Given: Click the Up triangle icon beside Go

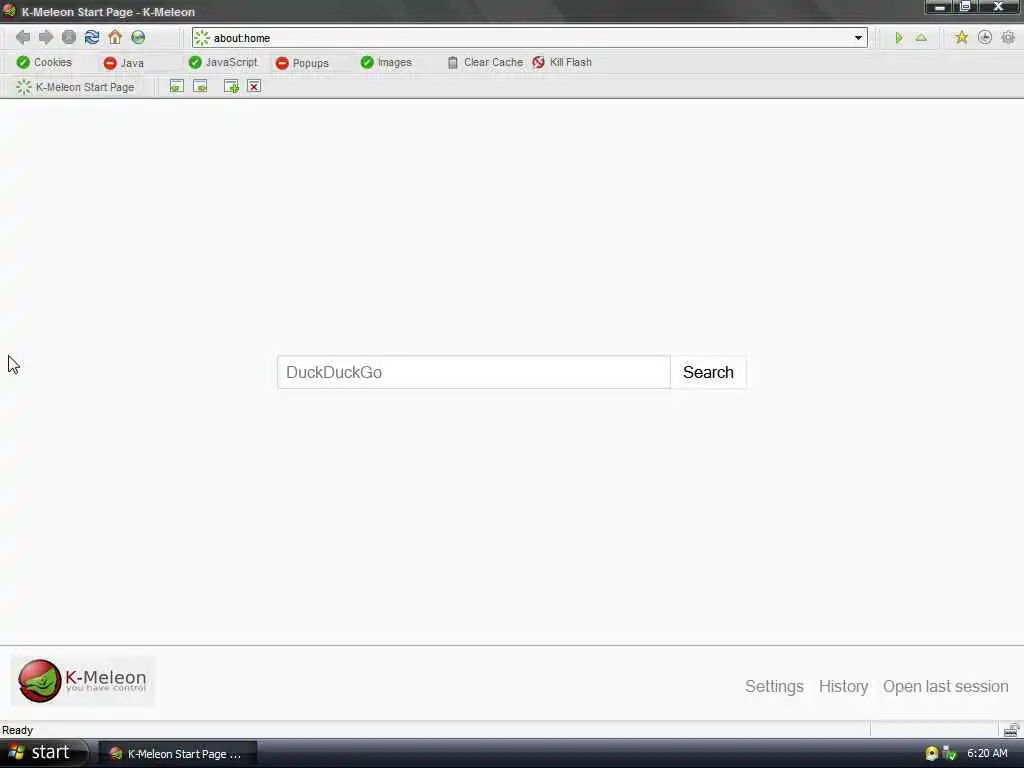Looking at the screenshot, I should [x=921, y=38].
